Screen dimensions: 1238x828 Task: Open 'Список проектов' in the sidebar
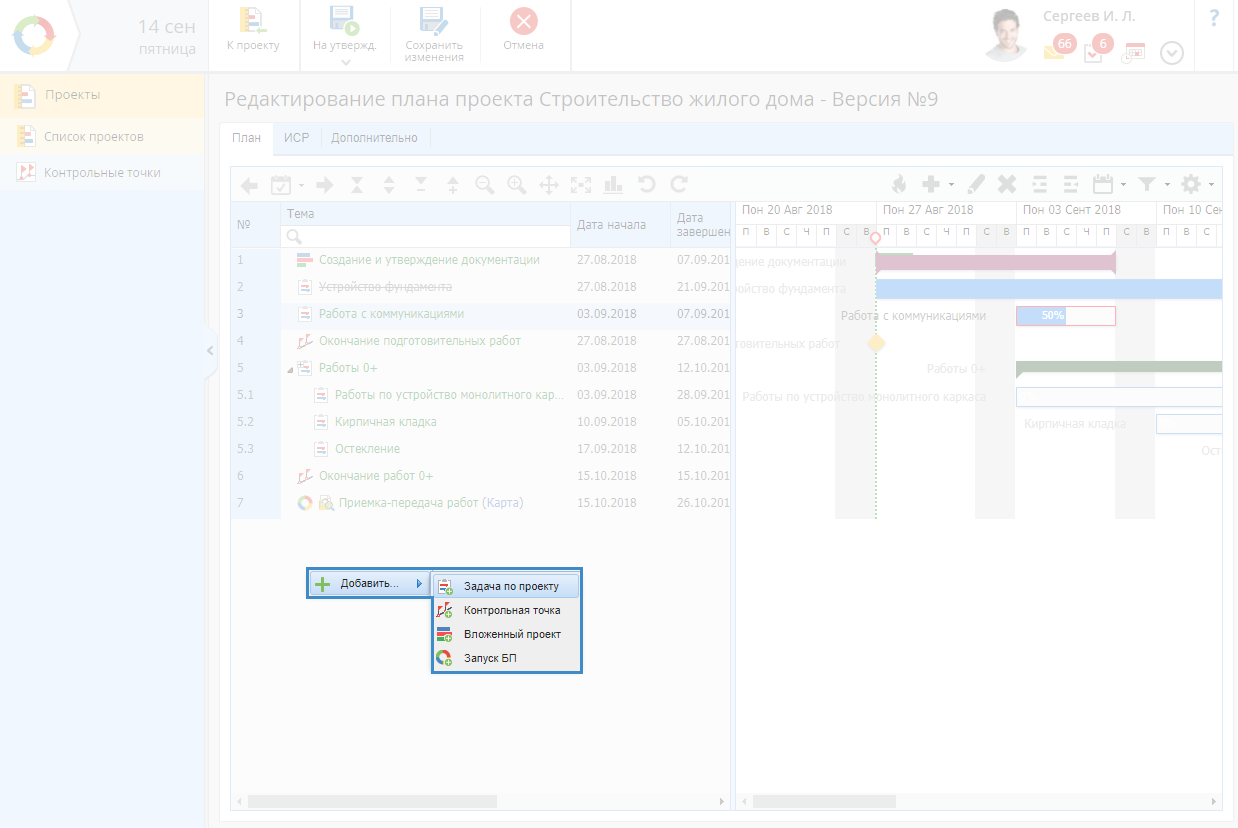[x=94, y=137]
